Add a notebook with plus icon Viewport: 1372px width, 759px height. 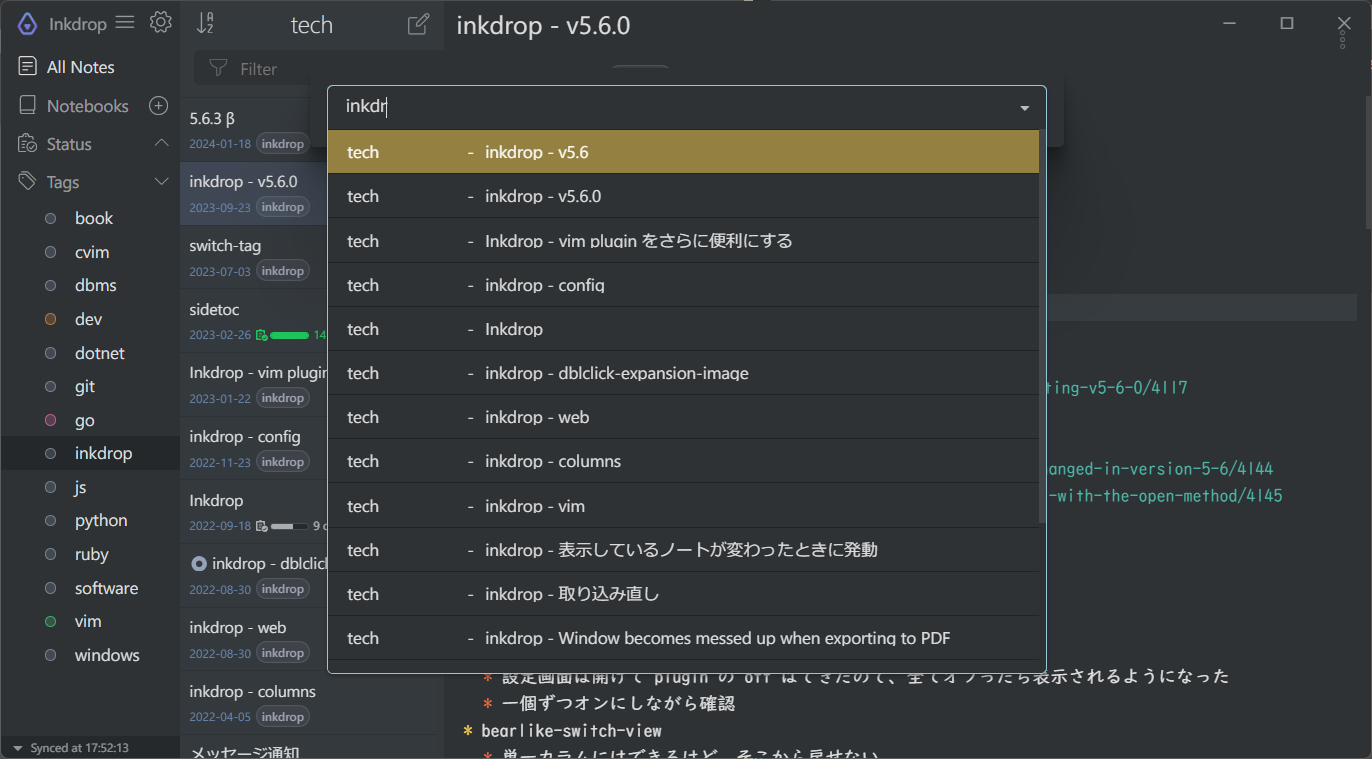click(158, 105)
